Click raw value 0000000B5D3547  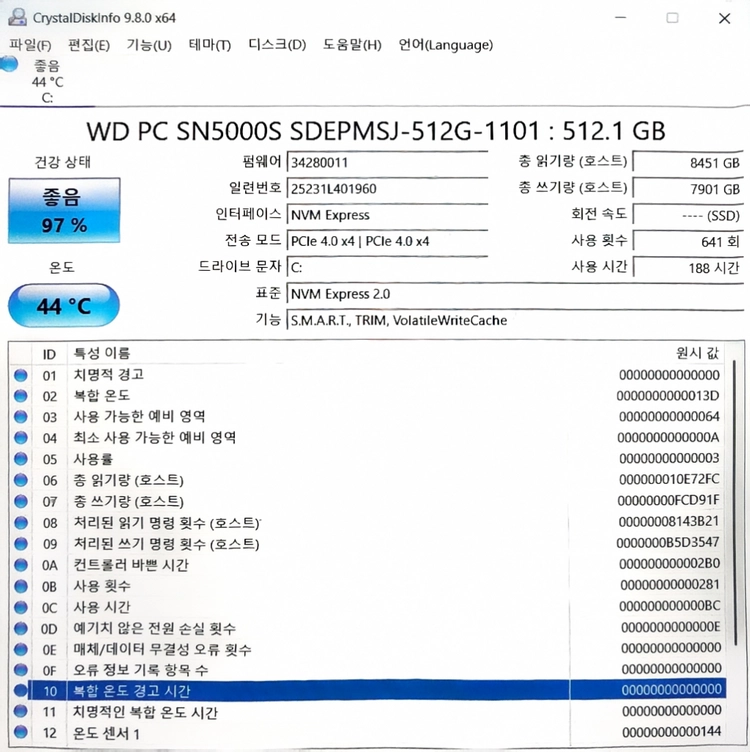668,542
